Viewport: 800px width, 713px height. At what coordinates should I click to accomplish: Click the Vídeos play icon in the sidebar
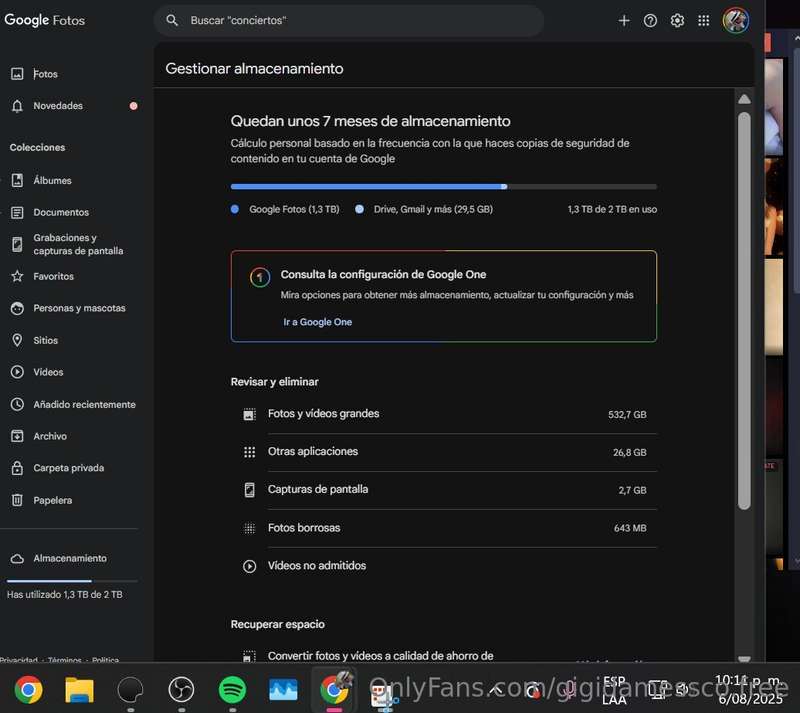tap(17, 372)
